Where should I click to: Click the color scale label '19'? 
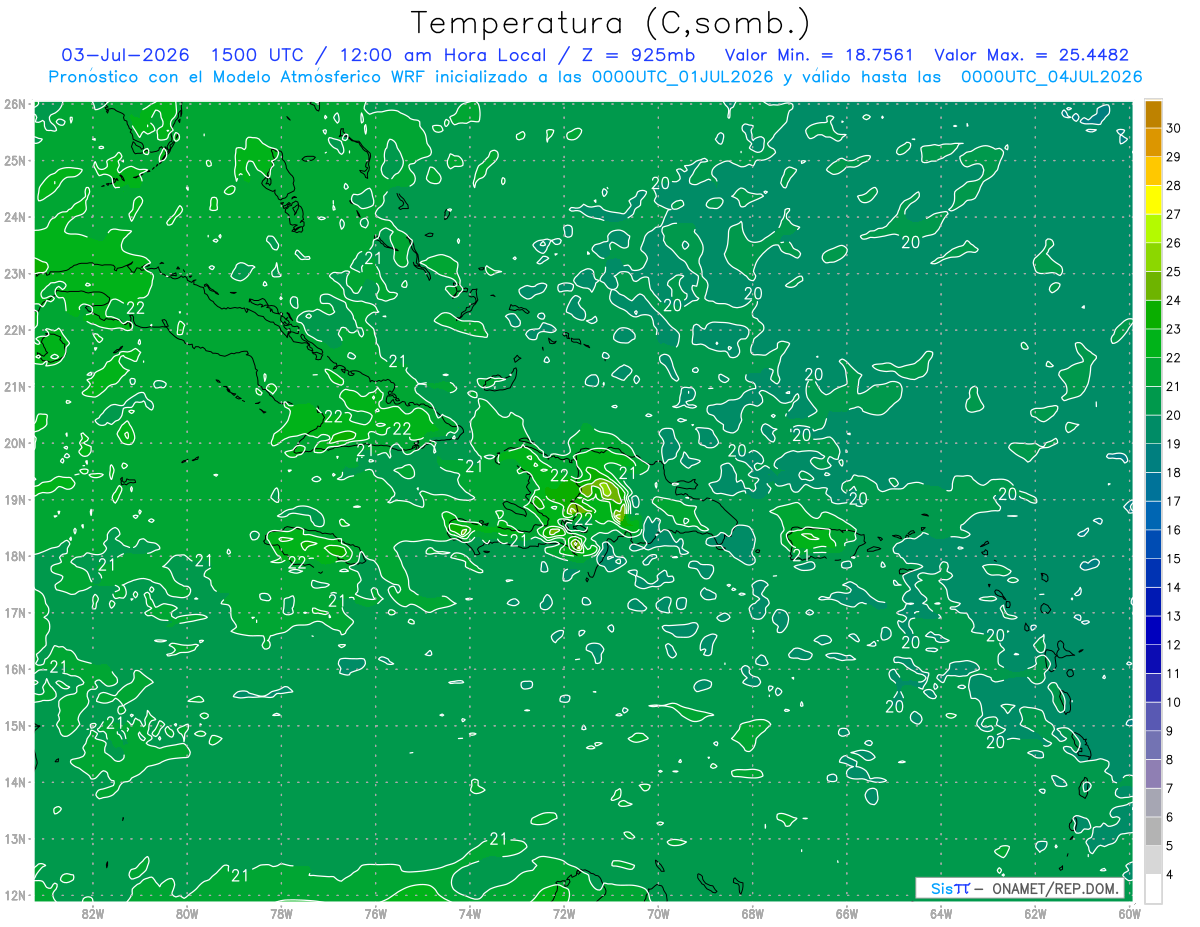coord(1174,444)
